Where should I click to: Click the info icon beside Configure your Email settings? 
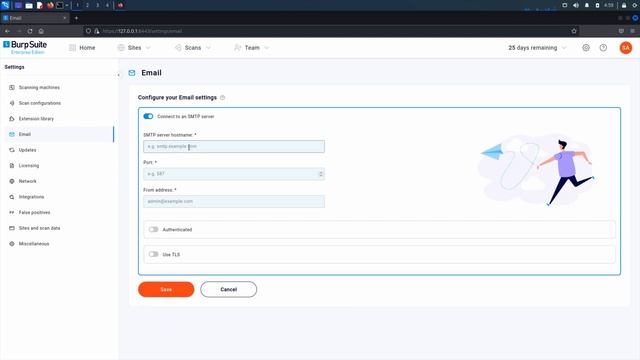click(222, 98)
